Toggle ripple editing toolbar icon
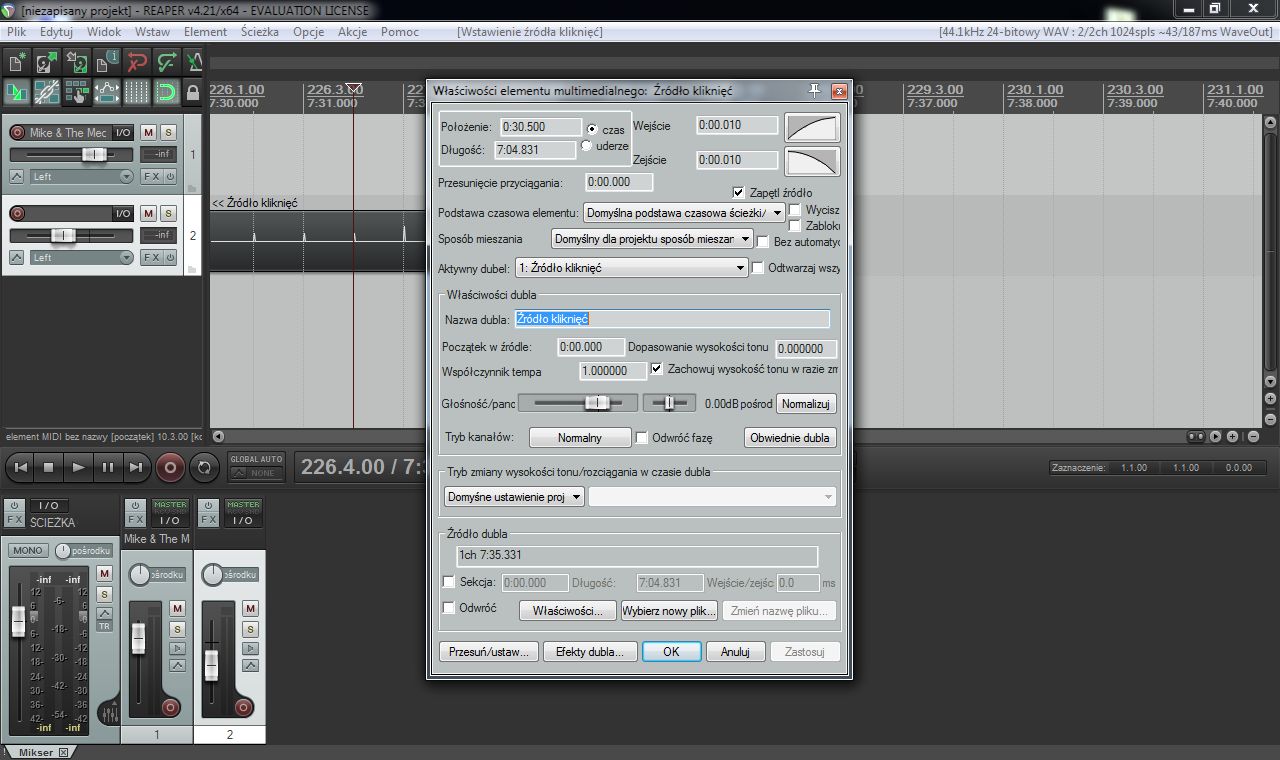 (76, 92)
